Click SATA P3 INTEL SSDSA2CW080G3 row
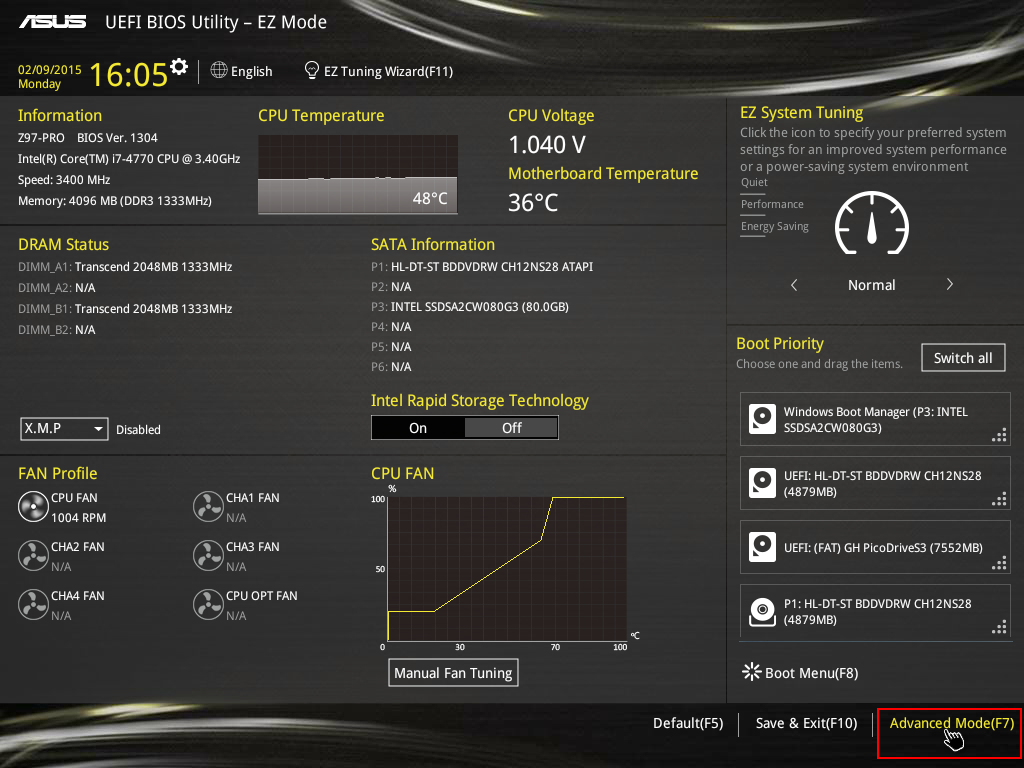This screenshot has width=1024, height=768. pos(470,306)
